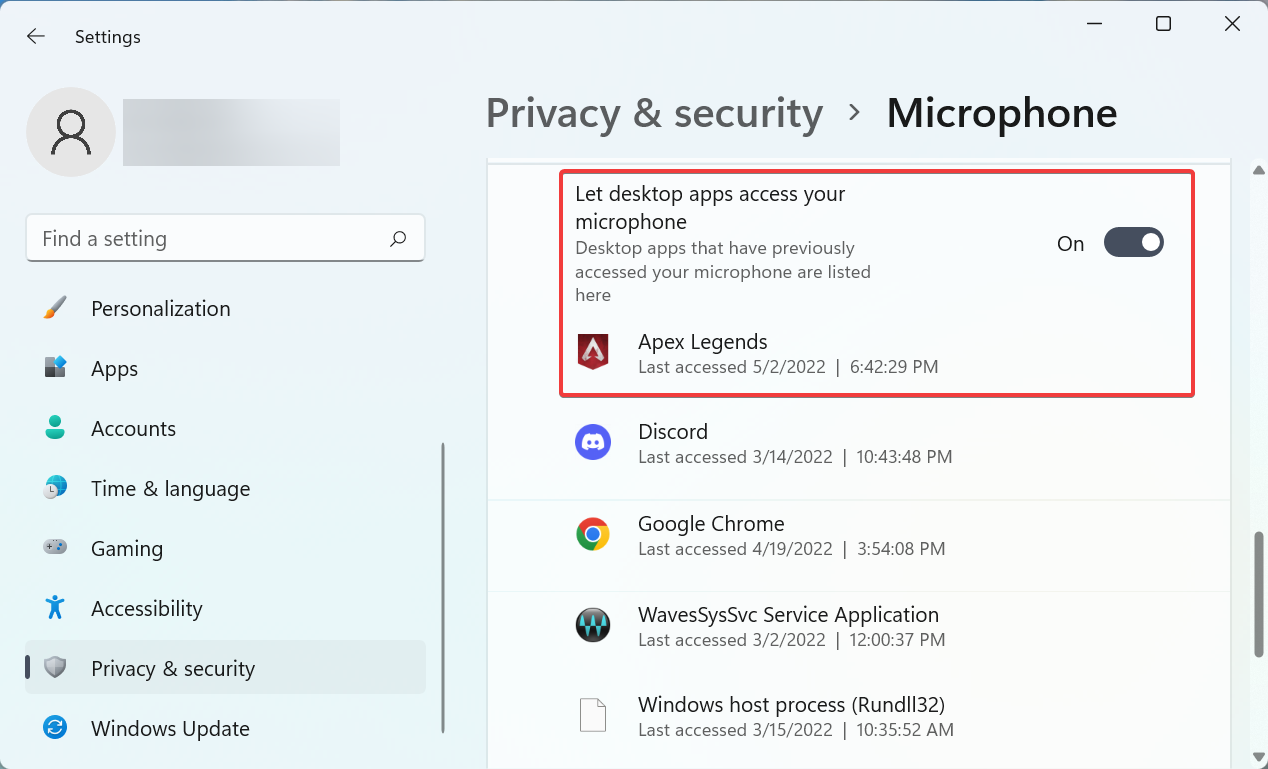Select Gaming in the sidebar
Image resolution: width=1268 pixels, height=769 pixels.
(x=126, y=549)
